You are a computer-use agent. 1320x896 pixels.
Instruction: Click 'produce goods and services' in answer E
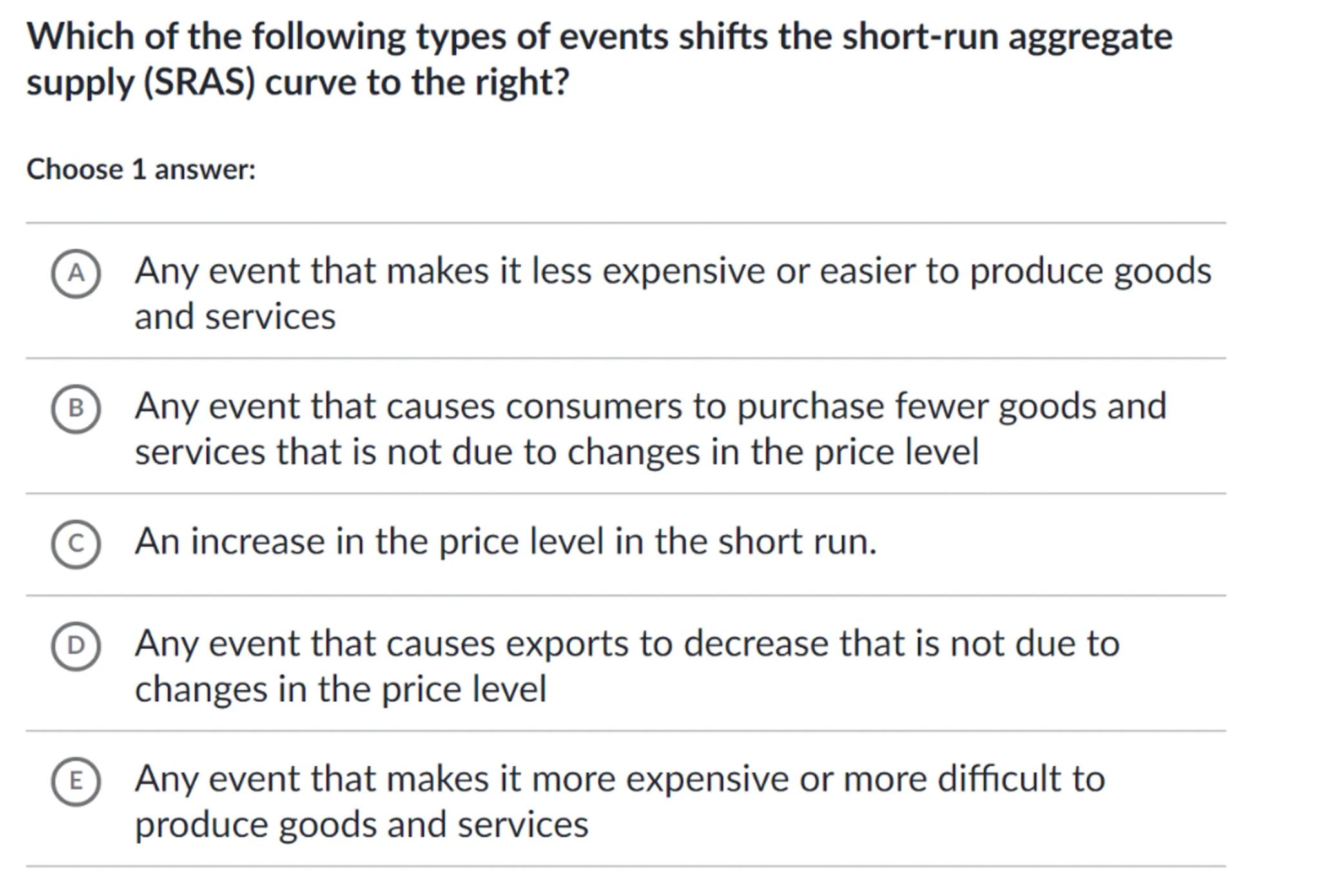point(361,824)
